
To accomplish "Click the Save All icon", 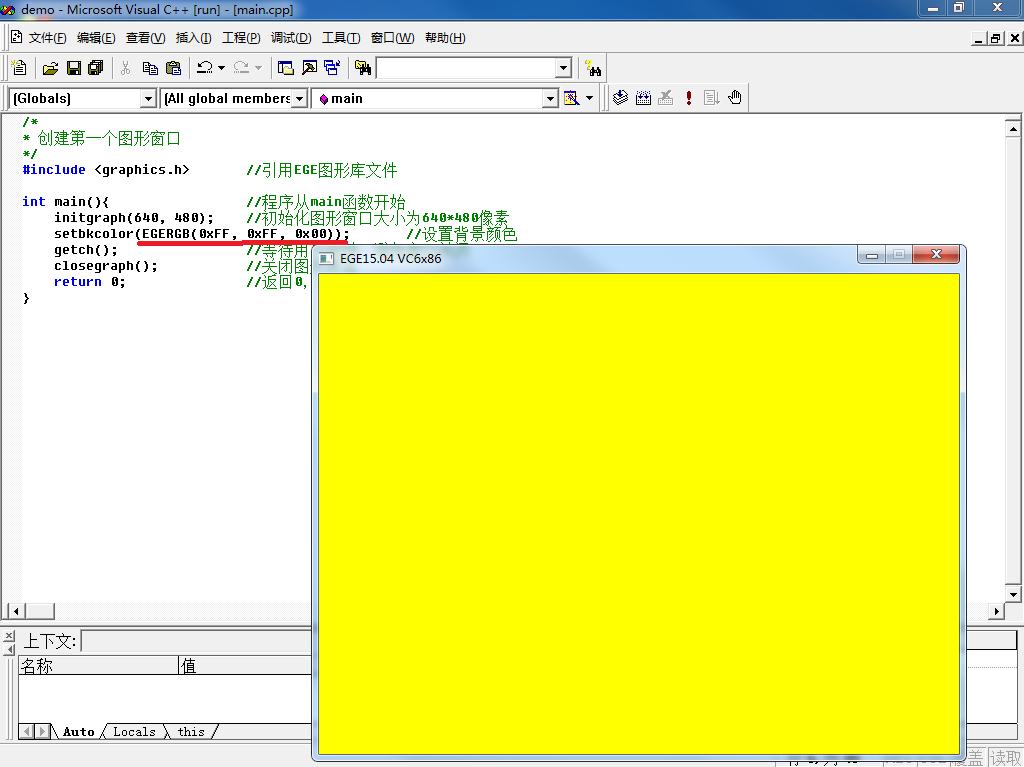I will coord(95,68).
